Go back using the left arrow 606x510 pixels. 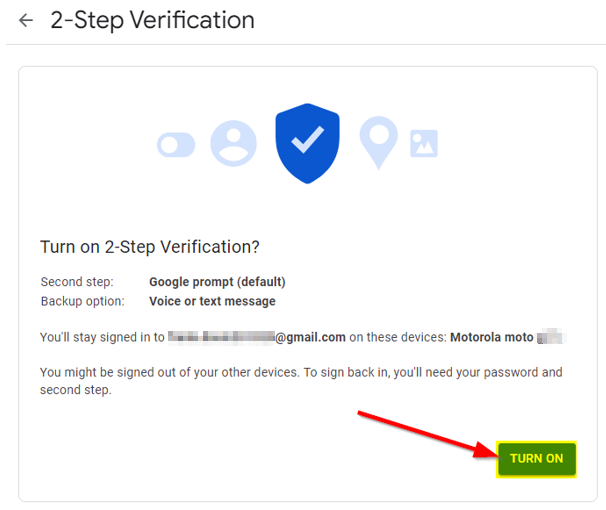coord(26,20)
